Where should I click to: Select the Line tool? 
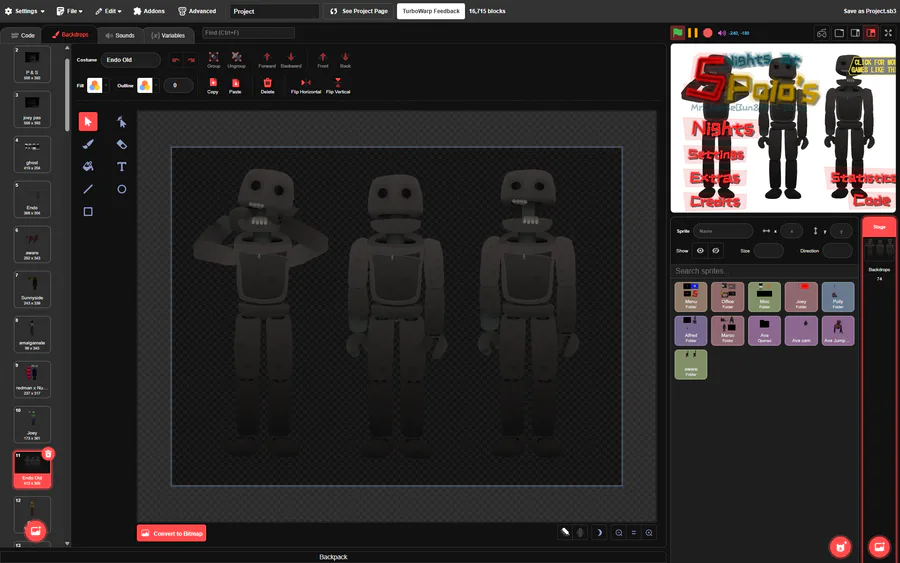[x=88, y=189]
